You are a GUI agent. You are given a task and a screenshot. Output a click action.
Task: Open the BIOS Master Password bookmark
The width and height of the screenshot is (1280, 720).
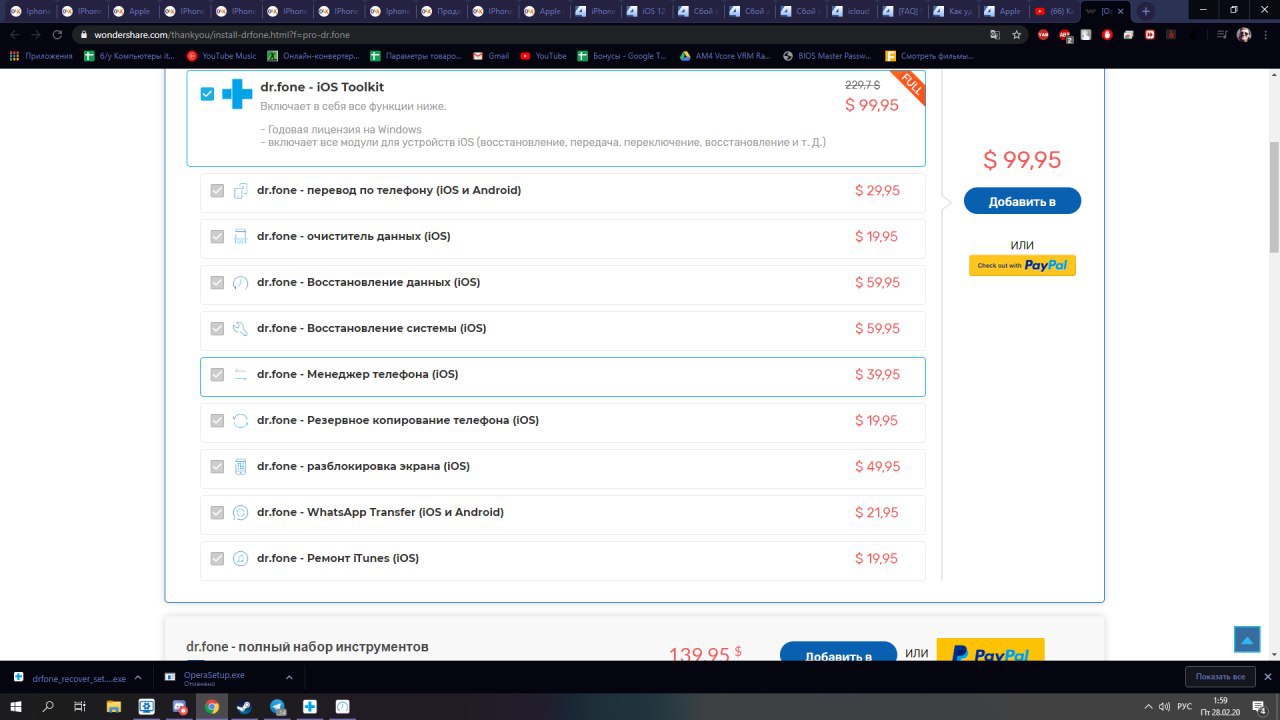pos(826,56)
